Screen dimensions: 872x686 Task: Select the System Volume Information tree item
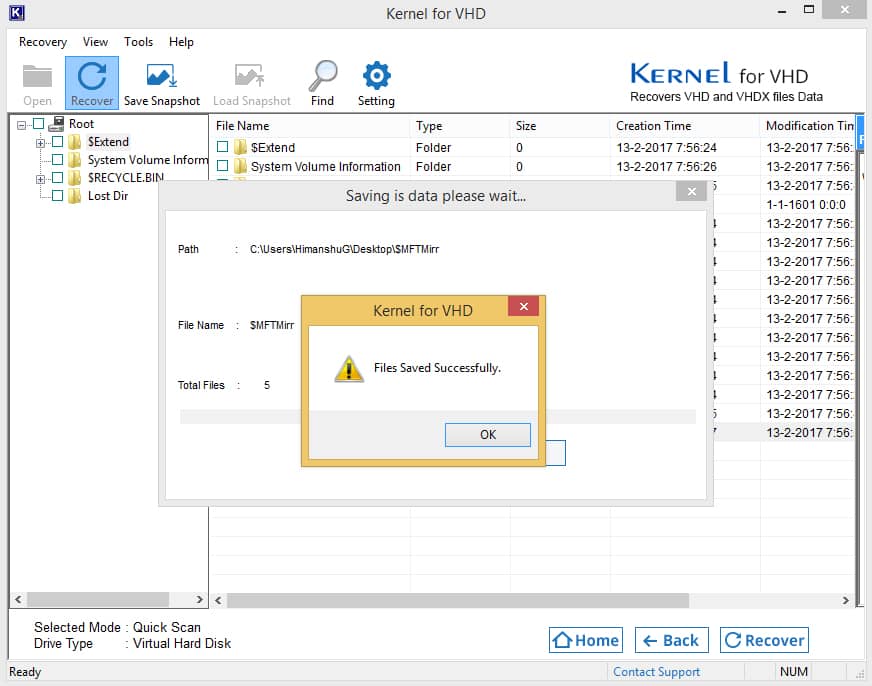click(148, 160)
